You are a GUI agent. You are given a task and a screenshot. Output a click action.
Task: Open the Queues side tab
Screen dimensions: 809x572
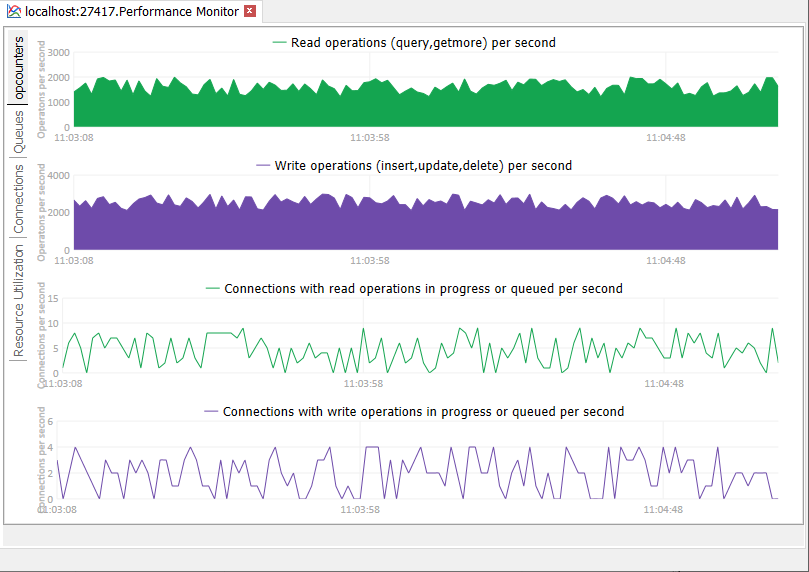pyautogui.click(x=19, y=131)
